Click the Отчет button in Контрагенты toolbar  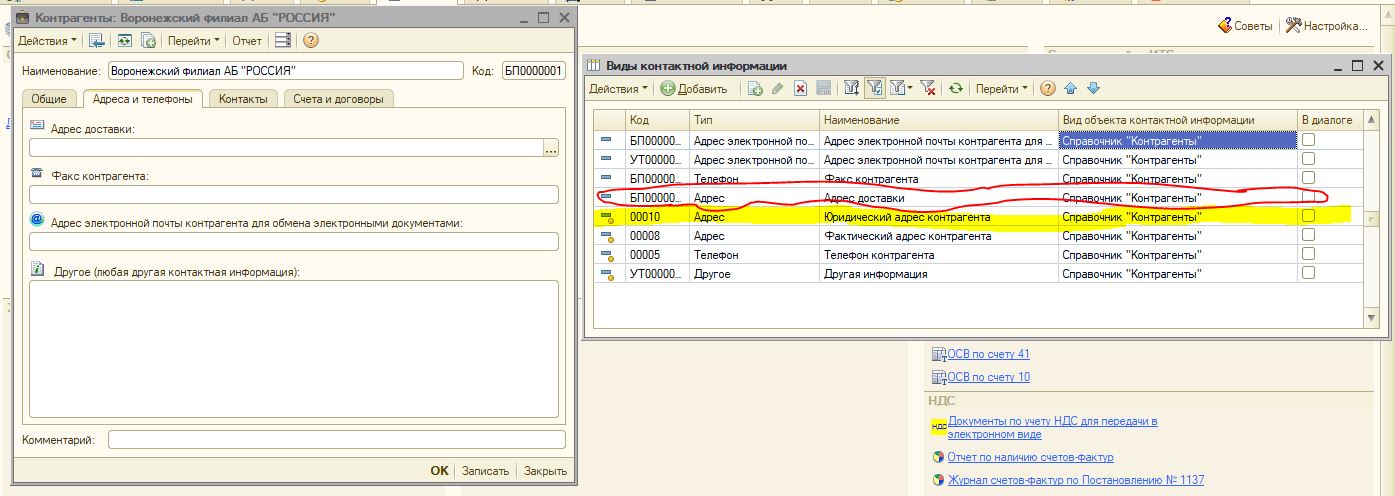tap(247, 41)
